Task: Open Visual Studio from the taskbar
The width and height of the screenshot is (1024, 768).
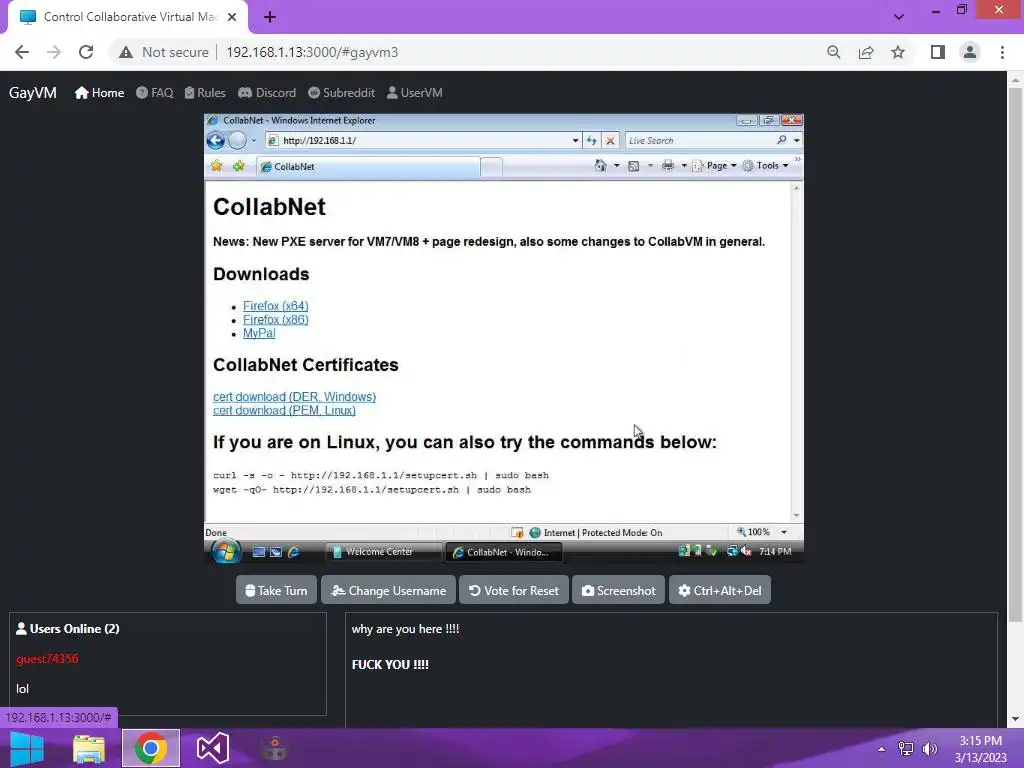Action: [213, 748]
